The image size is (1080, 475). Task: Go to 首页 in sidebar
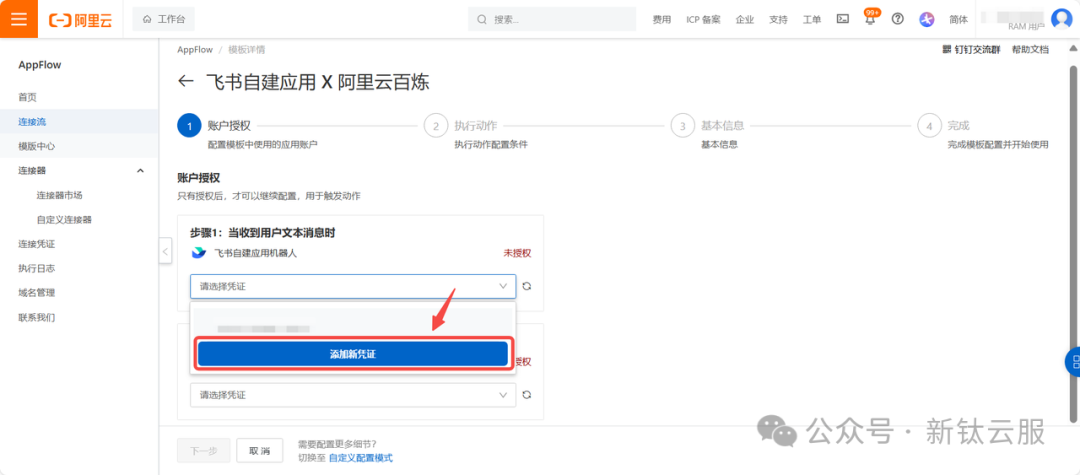tap(28, 97)
